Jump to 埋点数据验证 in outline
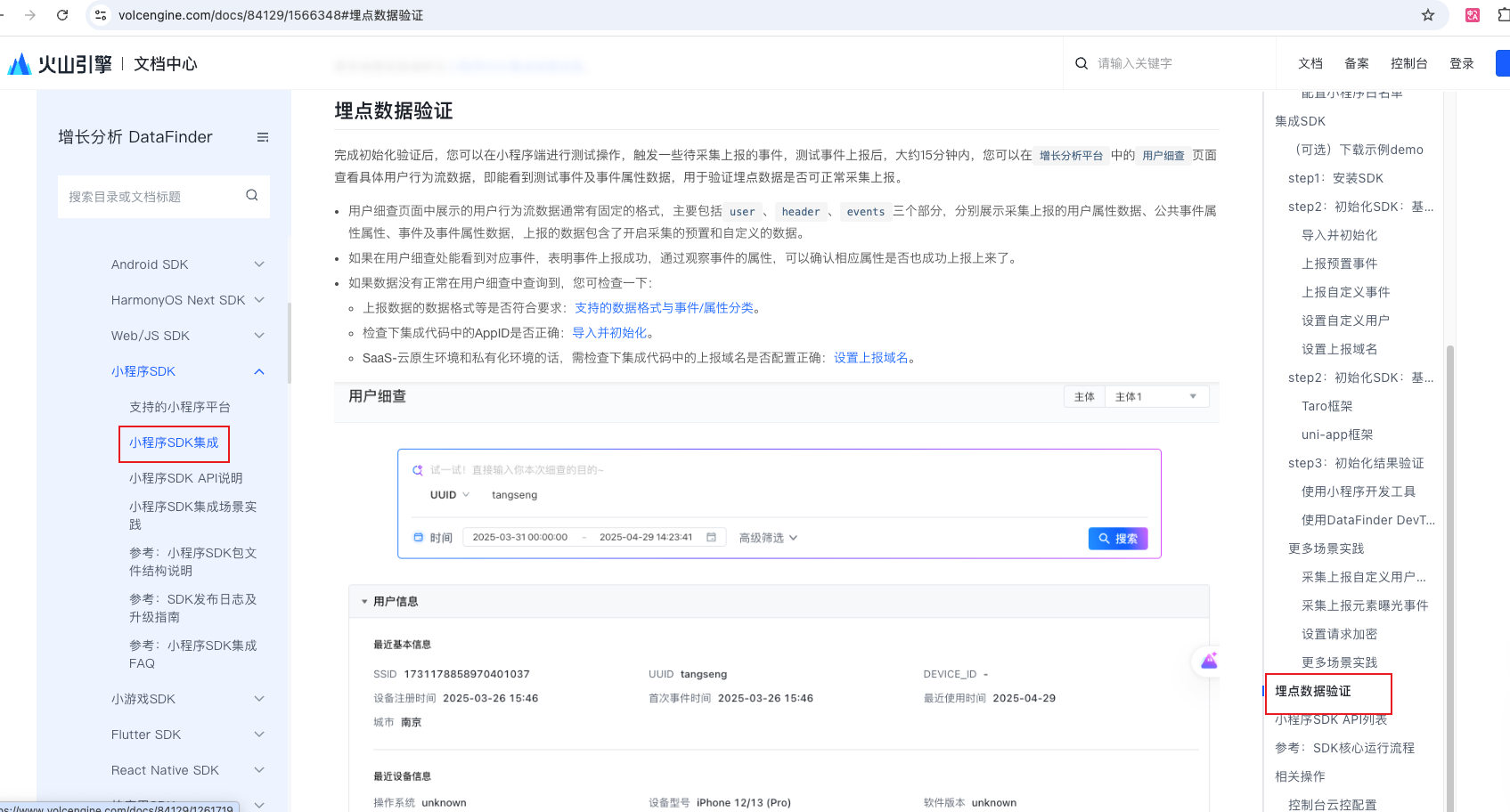1510x812 pixels. point(1312,691)
